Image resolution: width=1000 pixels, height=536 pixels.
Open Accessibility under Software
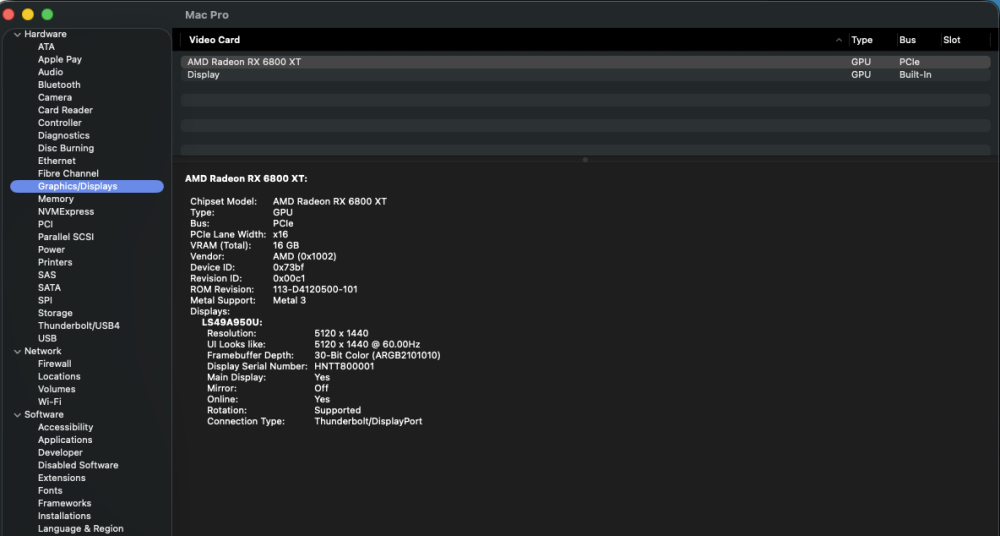pos(65,428)
